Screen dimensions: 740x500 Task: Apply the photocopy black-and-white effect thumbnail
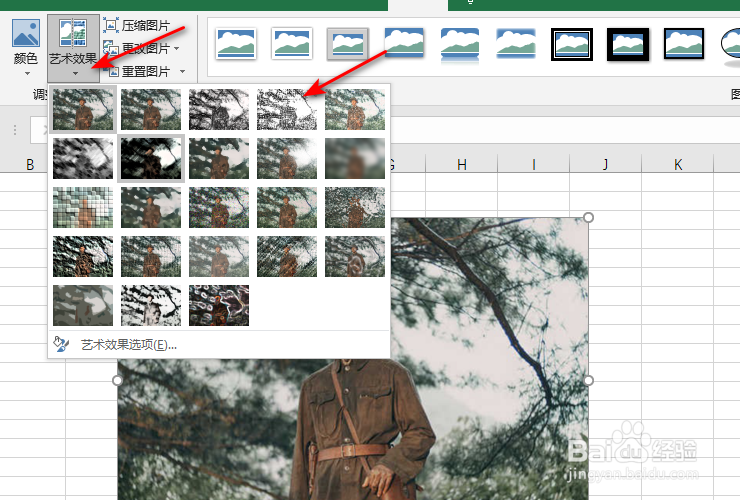click(x=151, y=305)
